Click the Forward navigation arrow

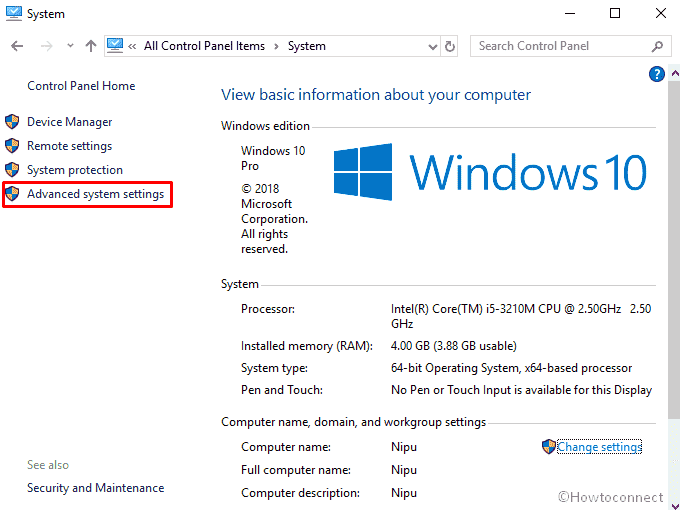[46, 46]
